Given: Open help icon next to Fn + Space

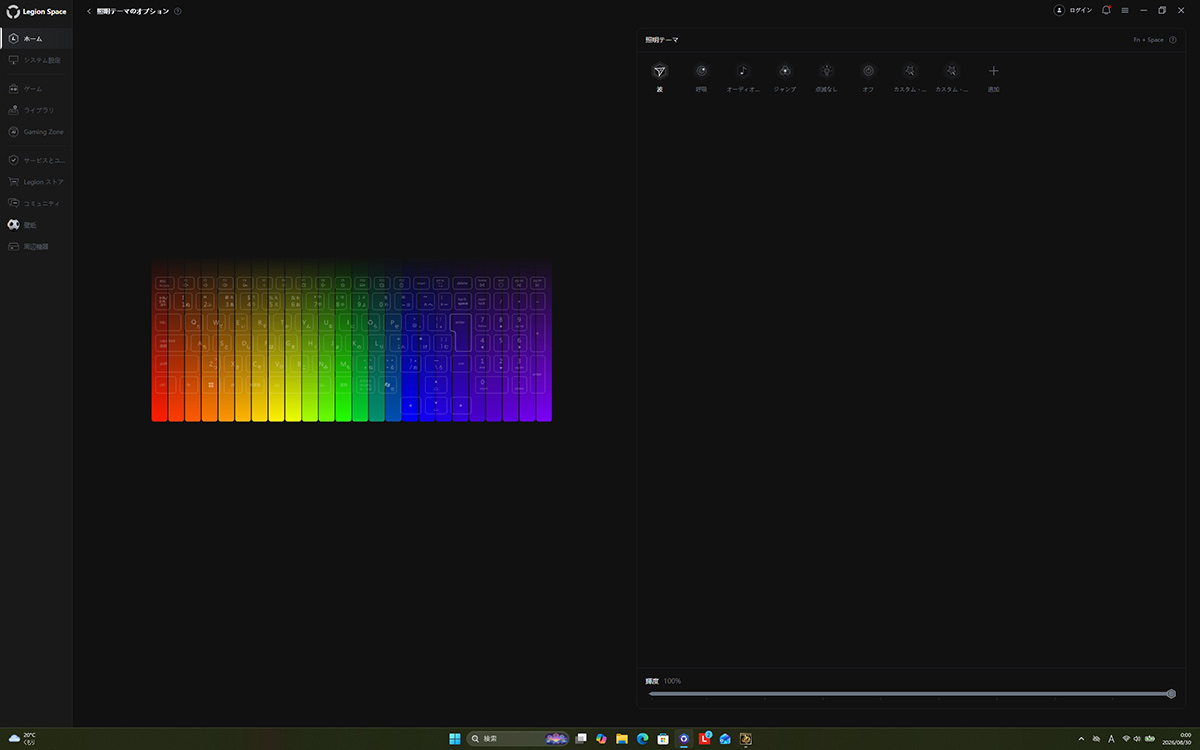Looking at the screenshot, I should tap(1173, 40).
